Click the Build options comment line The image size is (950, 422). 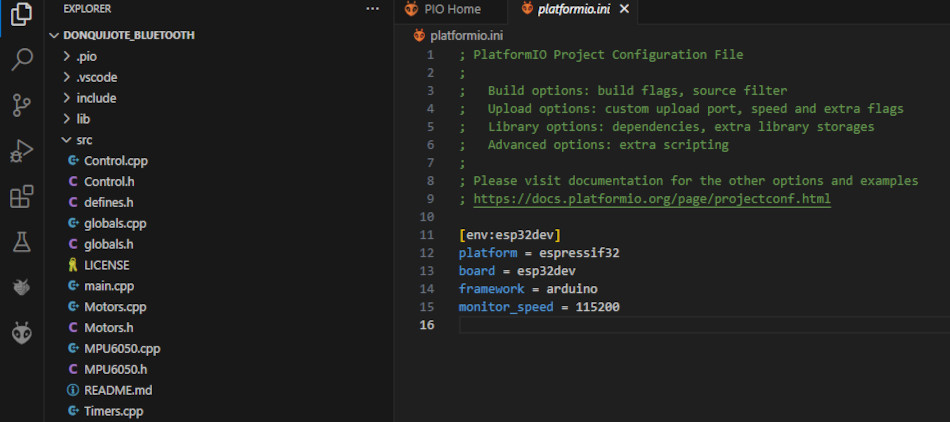coord(623,91)
